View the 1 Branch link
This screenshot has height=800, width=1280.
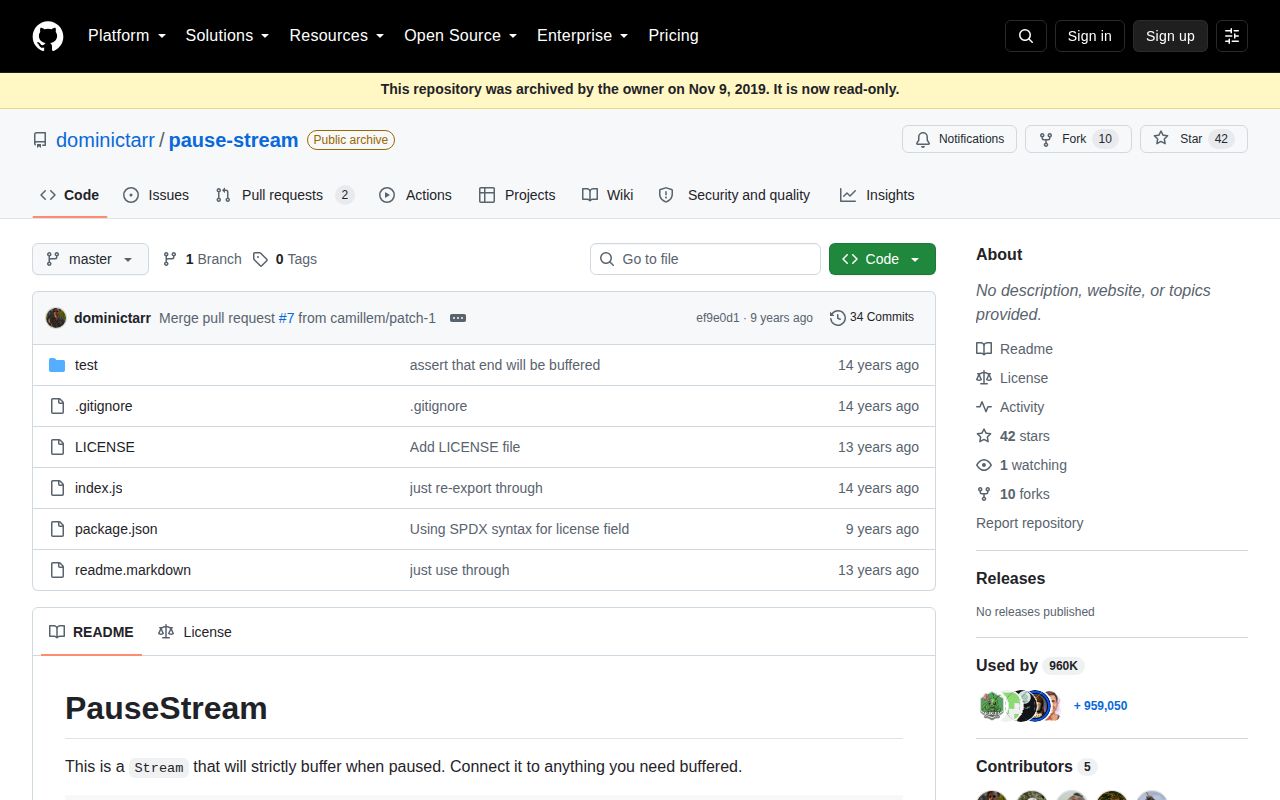click(x=202, y=259)
